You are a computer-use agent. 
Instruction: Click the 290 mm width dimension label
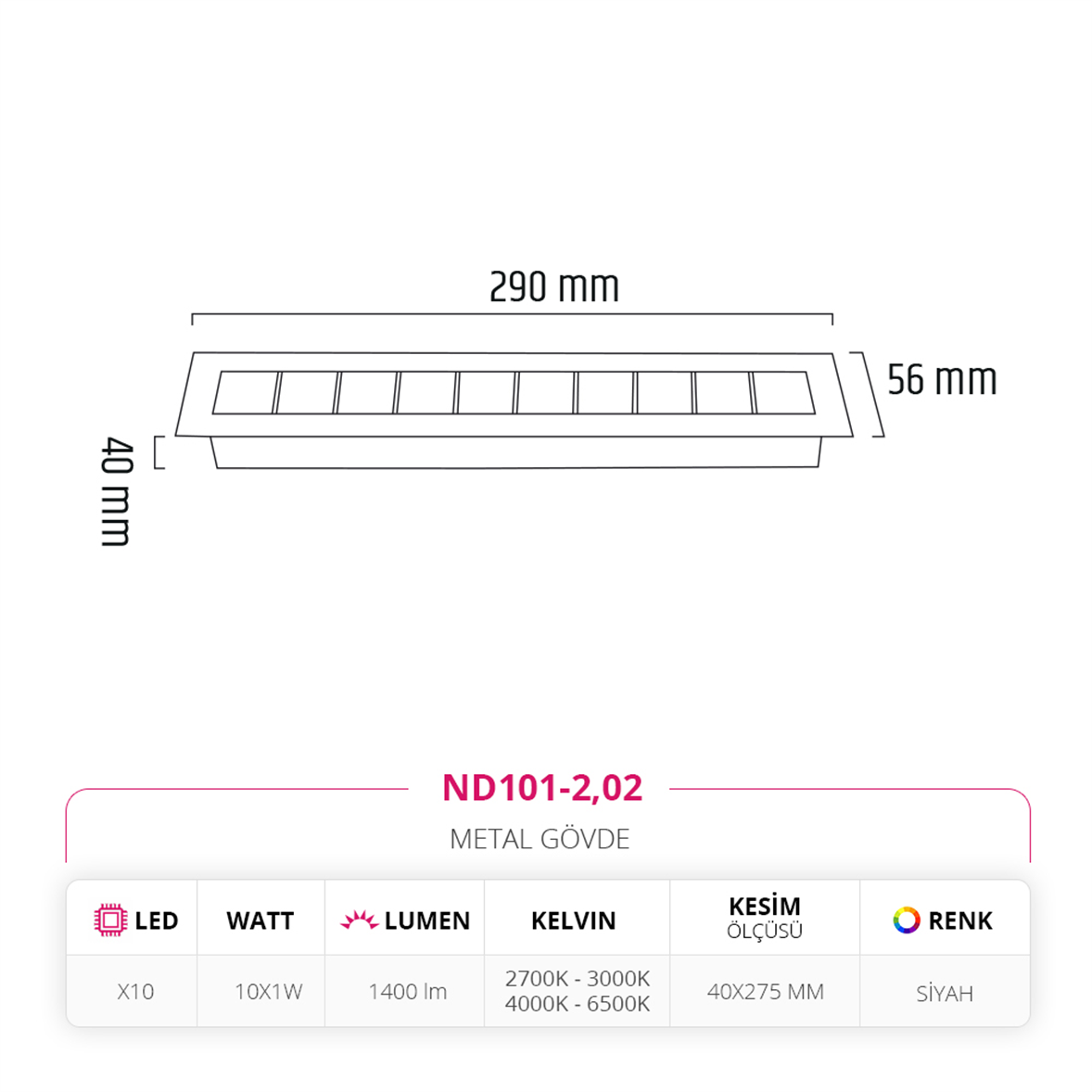tap(554, 287)
